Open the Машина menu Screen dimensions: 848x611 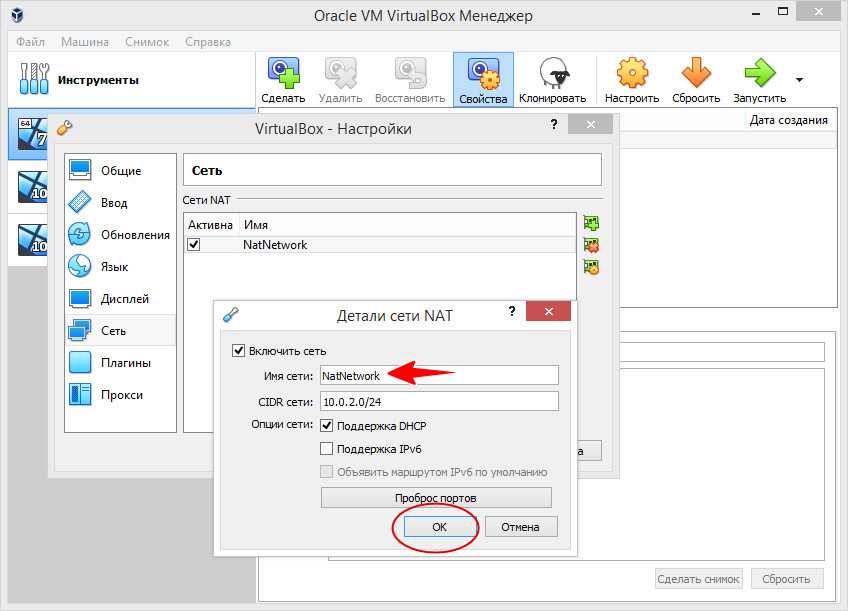pyautogui.click(x=85, y=42)
